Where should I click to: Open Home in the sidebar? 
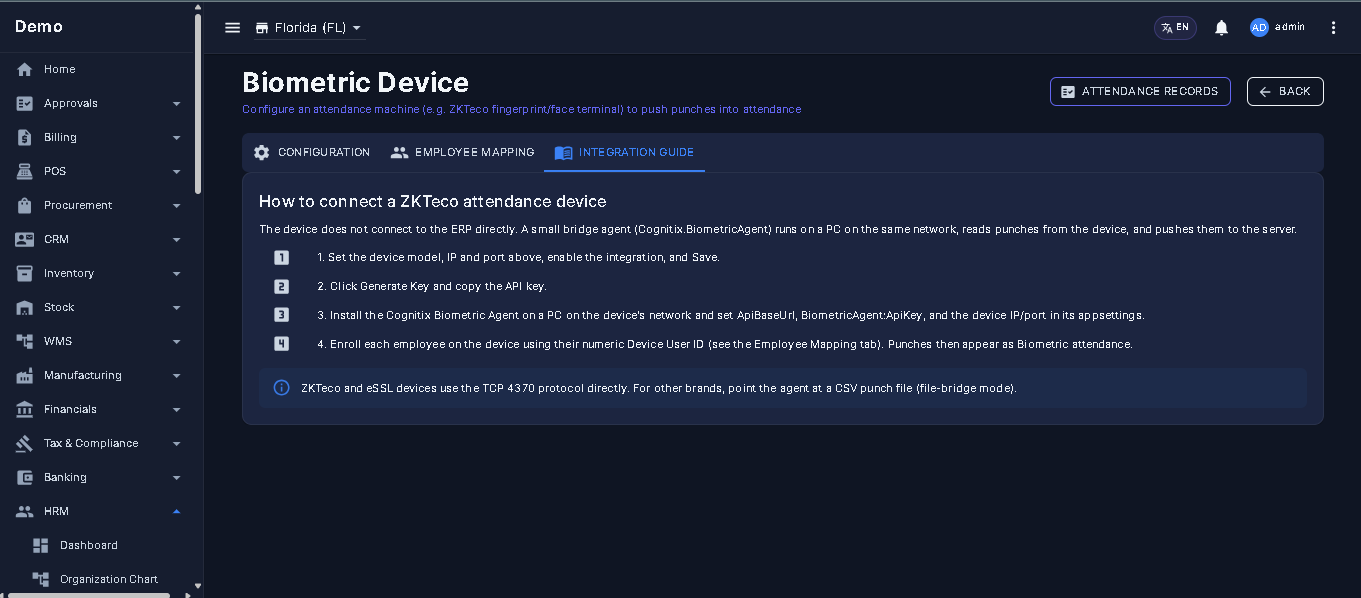coord(98,69)
